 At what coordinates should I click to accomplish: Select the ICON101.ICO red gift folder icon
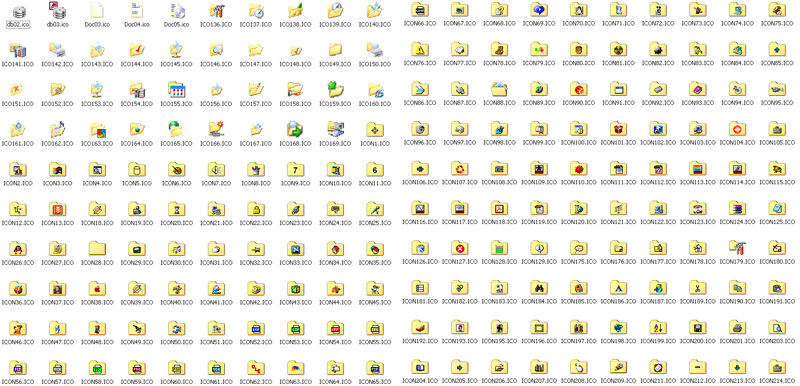618,128
